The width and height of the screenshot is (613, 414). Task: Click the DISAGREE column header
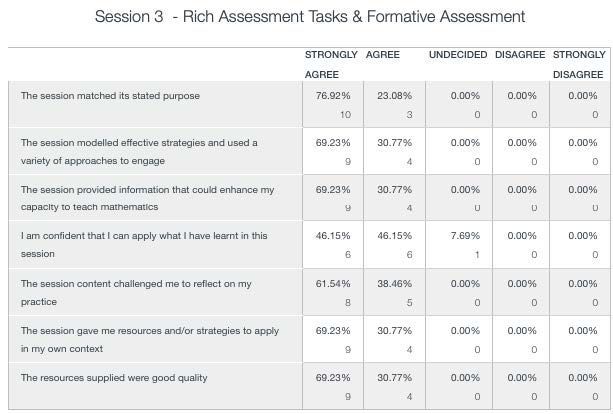pyautogui.click(x=520, y=55)
